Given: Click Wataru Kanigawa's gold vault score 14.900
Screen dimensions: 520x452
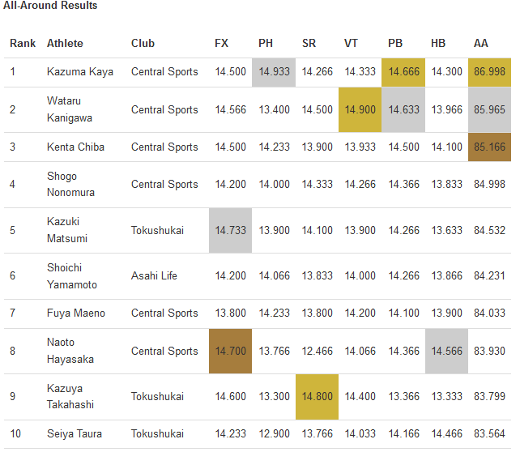Looking at the screenshot, I should [360, 110].
